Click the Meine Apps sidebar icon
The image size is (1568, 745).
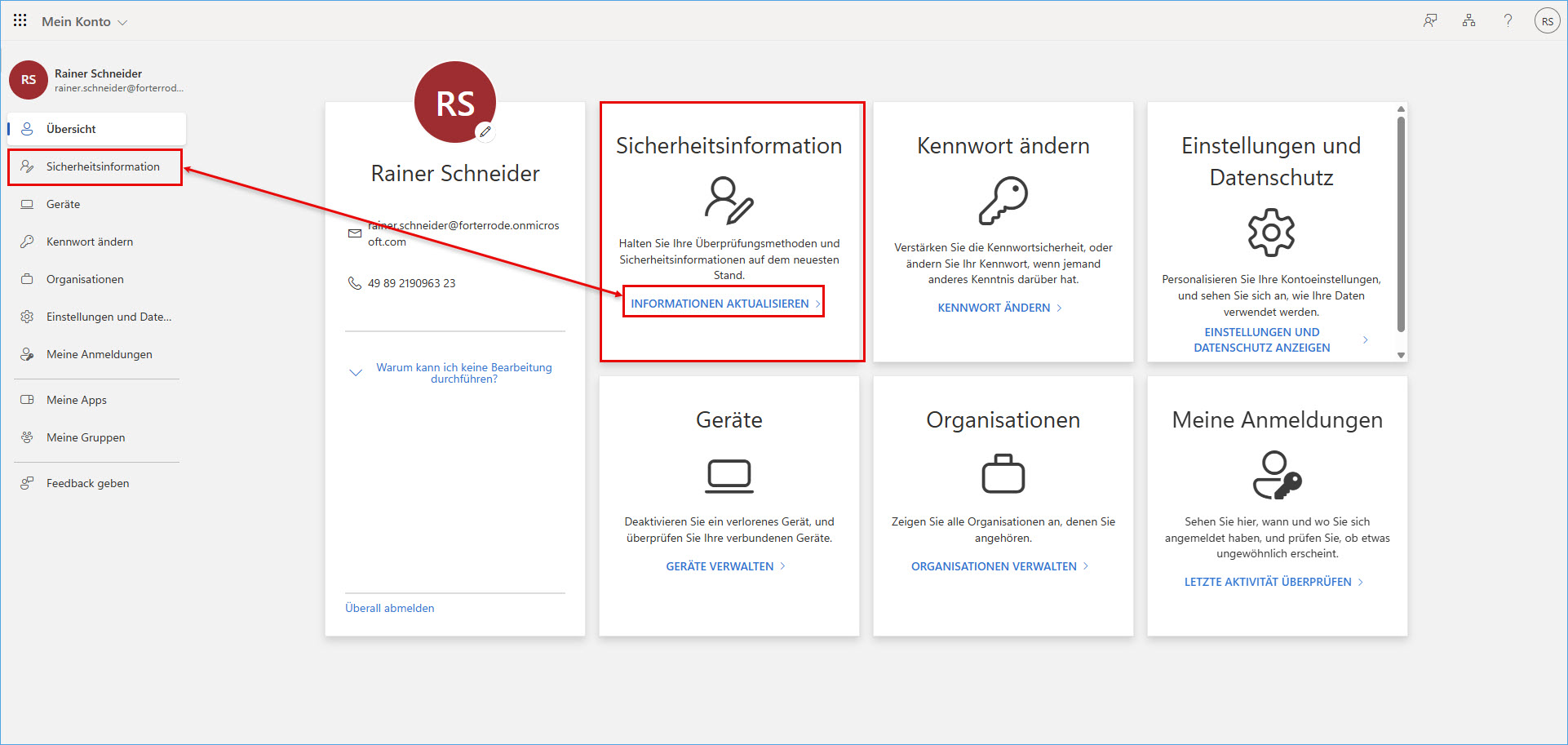click(x=27, y=400)
